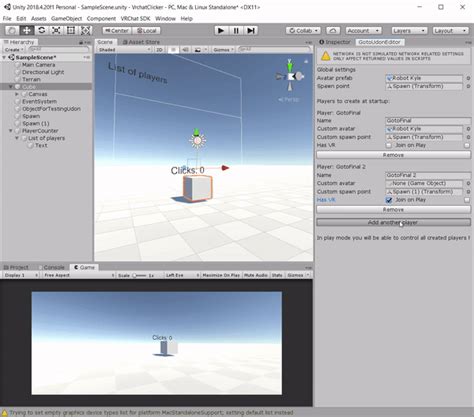Click the Pause button
The image size is (474, 417).
click(x=236, y=31)
